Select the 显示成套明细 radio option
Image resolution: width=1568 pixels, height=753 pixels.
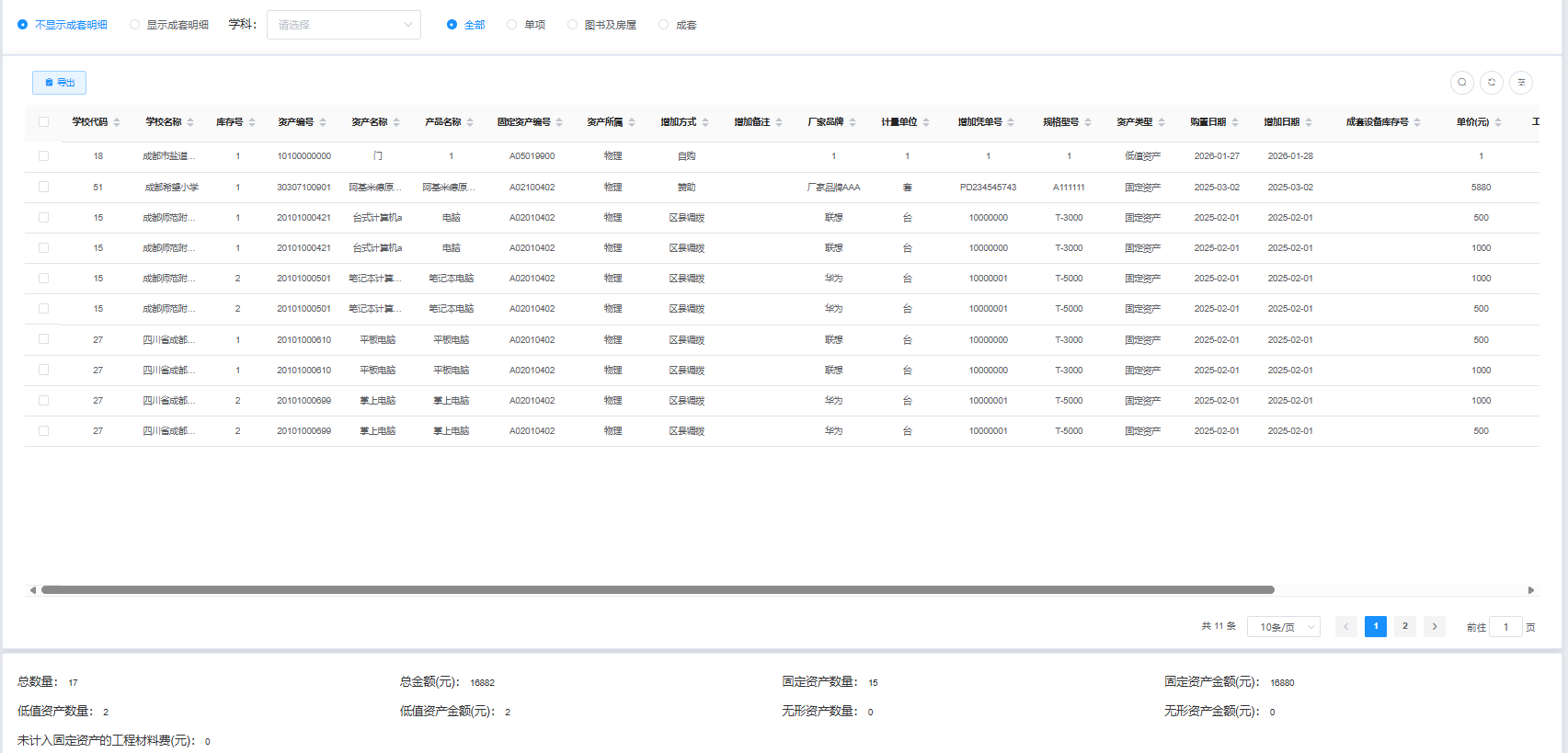(x=135, y=25)
